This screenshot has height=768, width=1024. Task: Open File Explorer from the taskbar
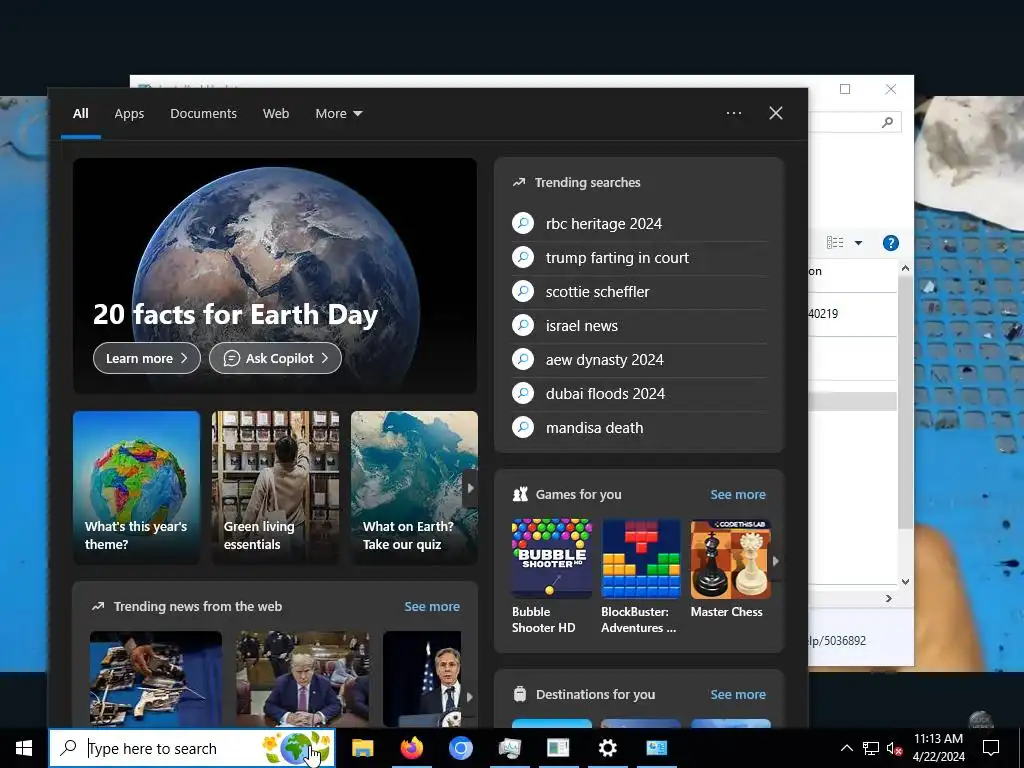coord(362,748)
